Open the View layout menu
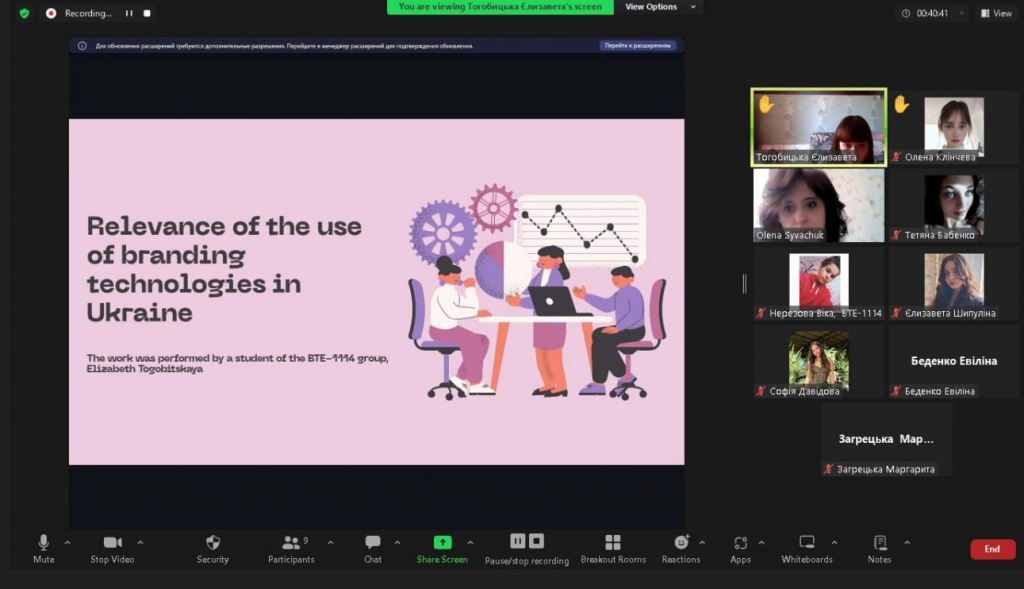The image size is (1024, 589). (995, 13)
